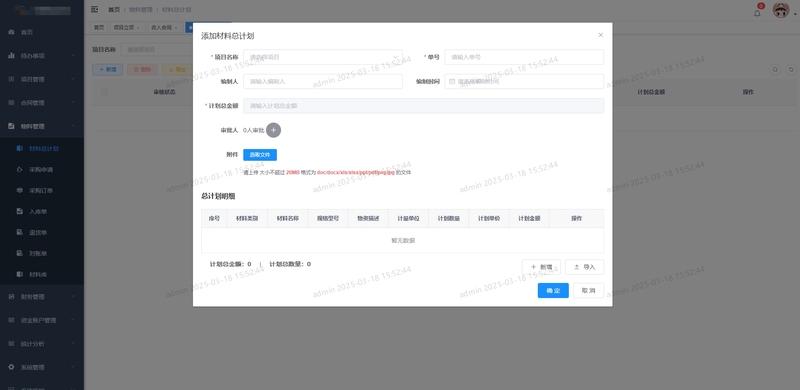The image size is (800, 390).
Task: Toggle the select-all checkbox in table header
Action: (x=104, y=92)
